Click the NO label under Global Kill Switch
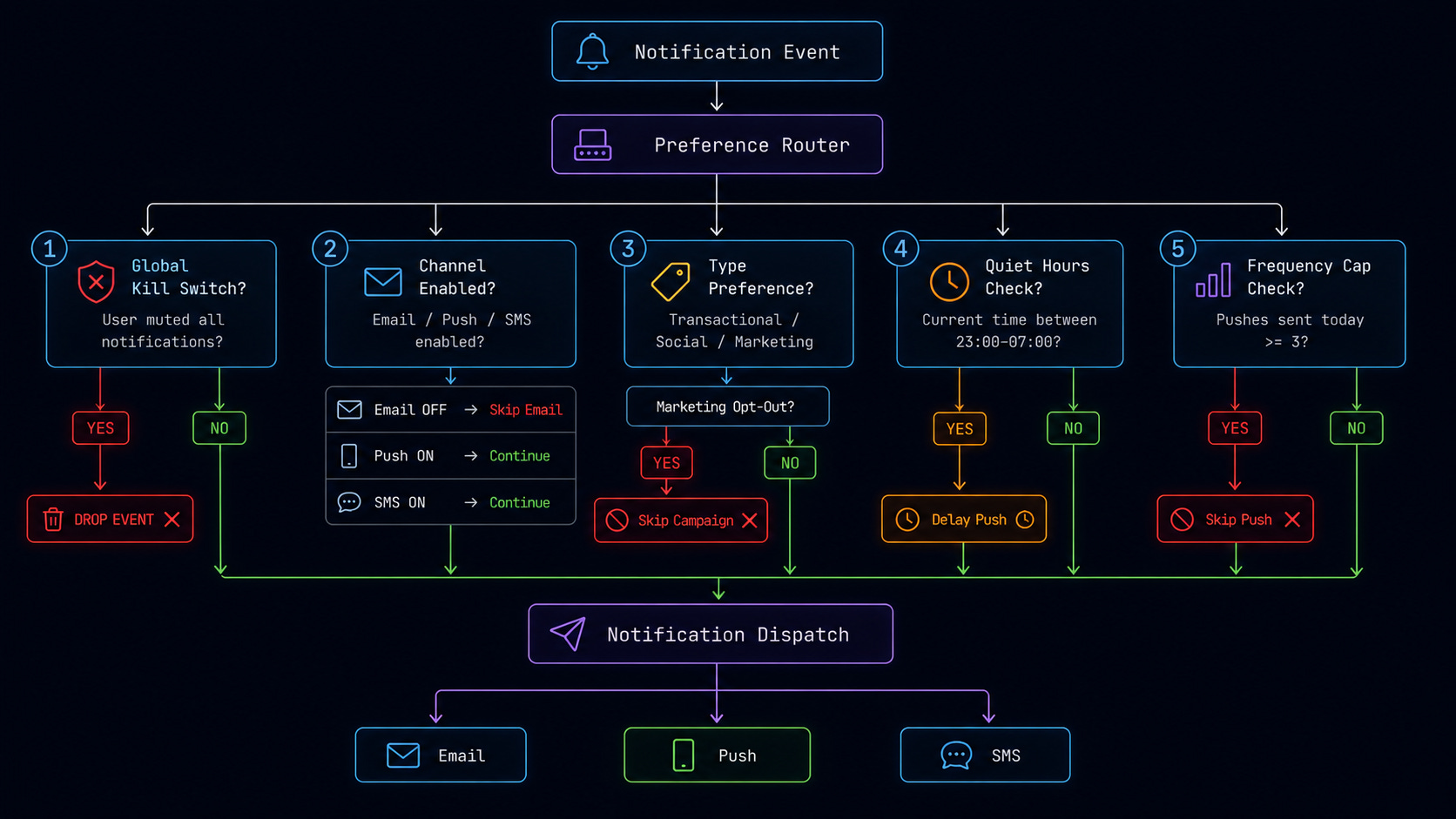 [x=219, y=428]
